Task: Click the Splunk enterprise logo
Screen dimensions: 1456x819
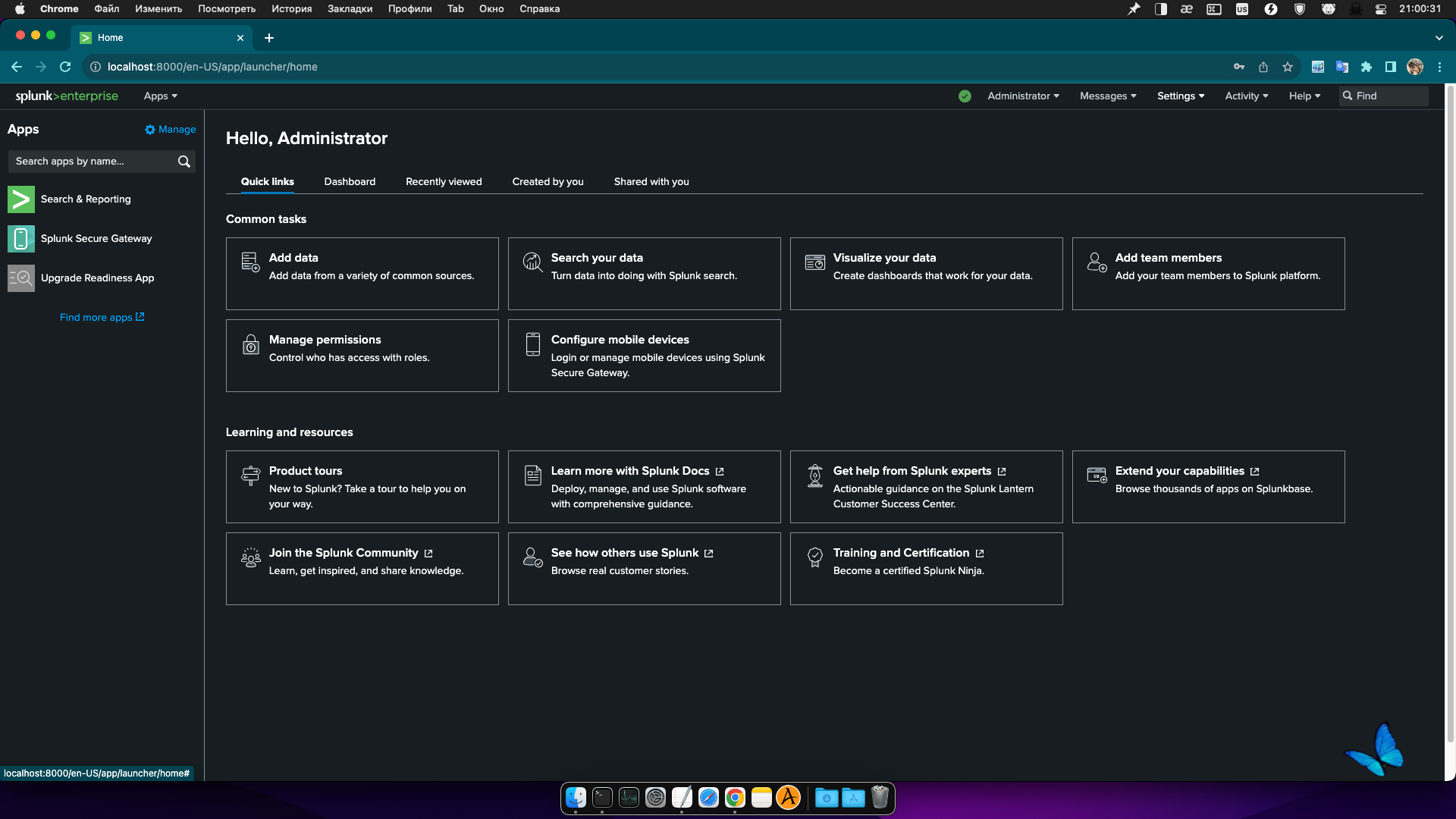Action: [x=67, y=96]
